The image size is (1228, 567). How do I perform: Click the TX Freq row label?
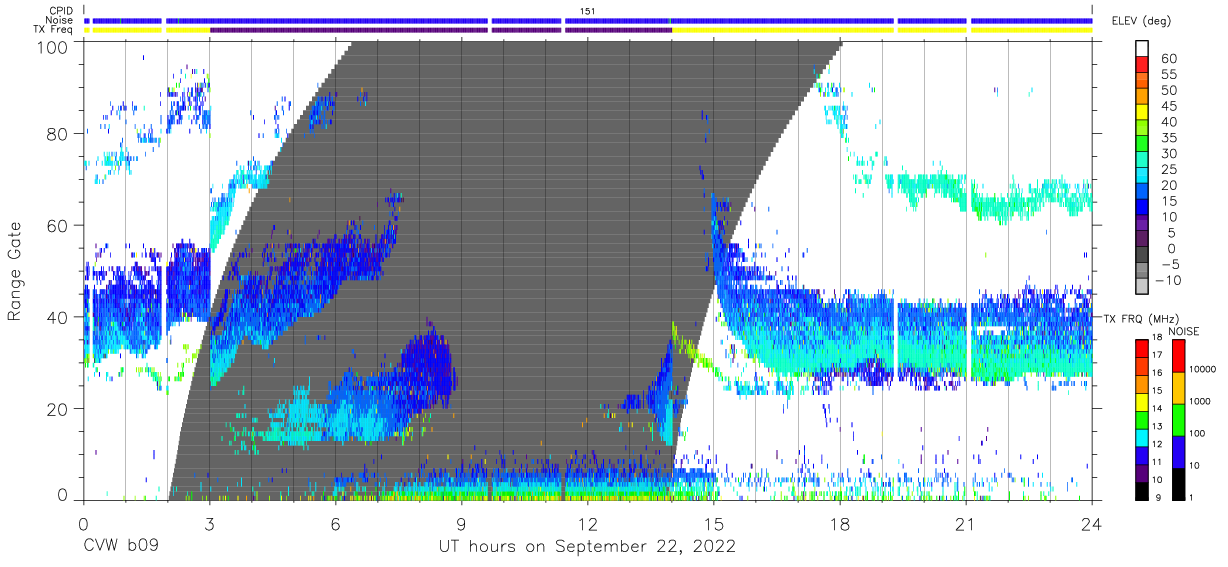click(x=55, y=30)
